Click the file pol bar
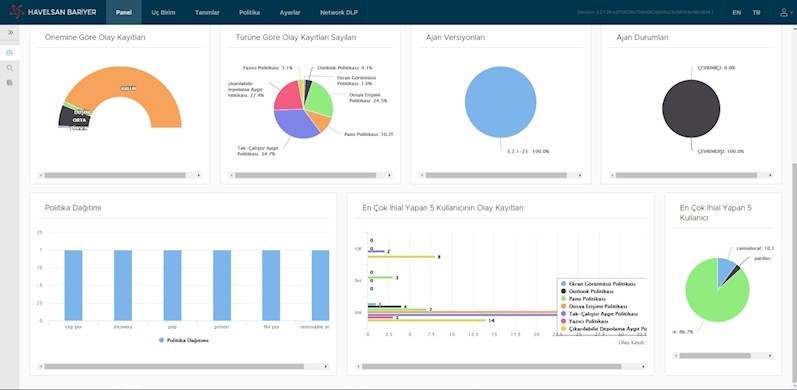Viewport: 797px width, 390px height. click(271, 285)
